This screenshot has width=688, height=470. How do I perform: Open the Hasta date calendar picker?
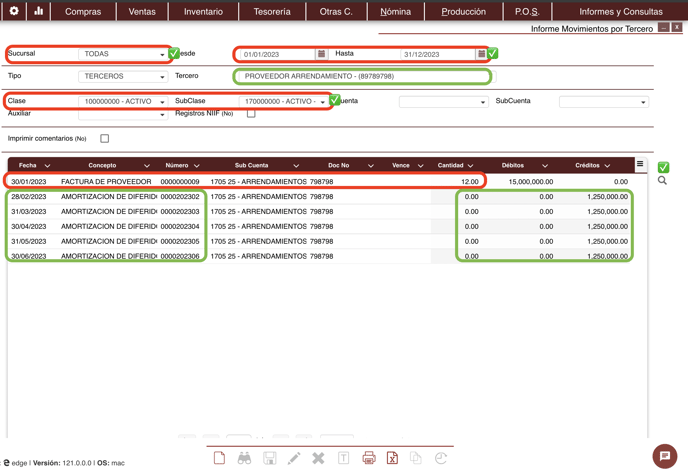(481, 54)
